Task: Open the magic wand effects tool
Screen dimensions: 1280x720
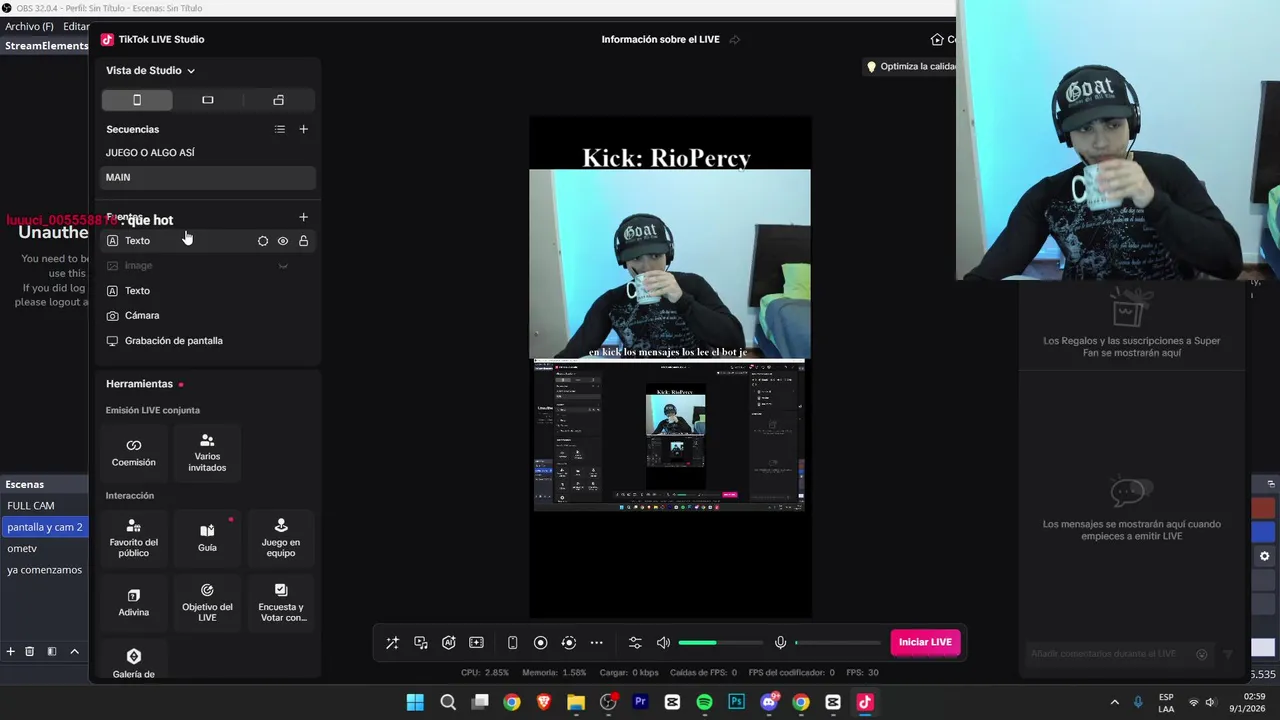Action: (x=392, y=643)
